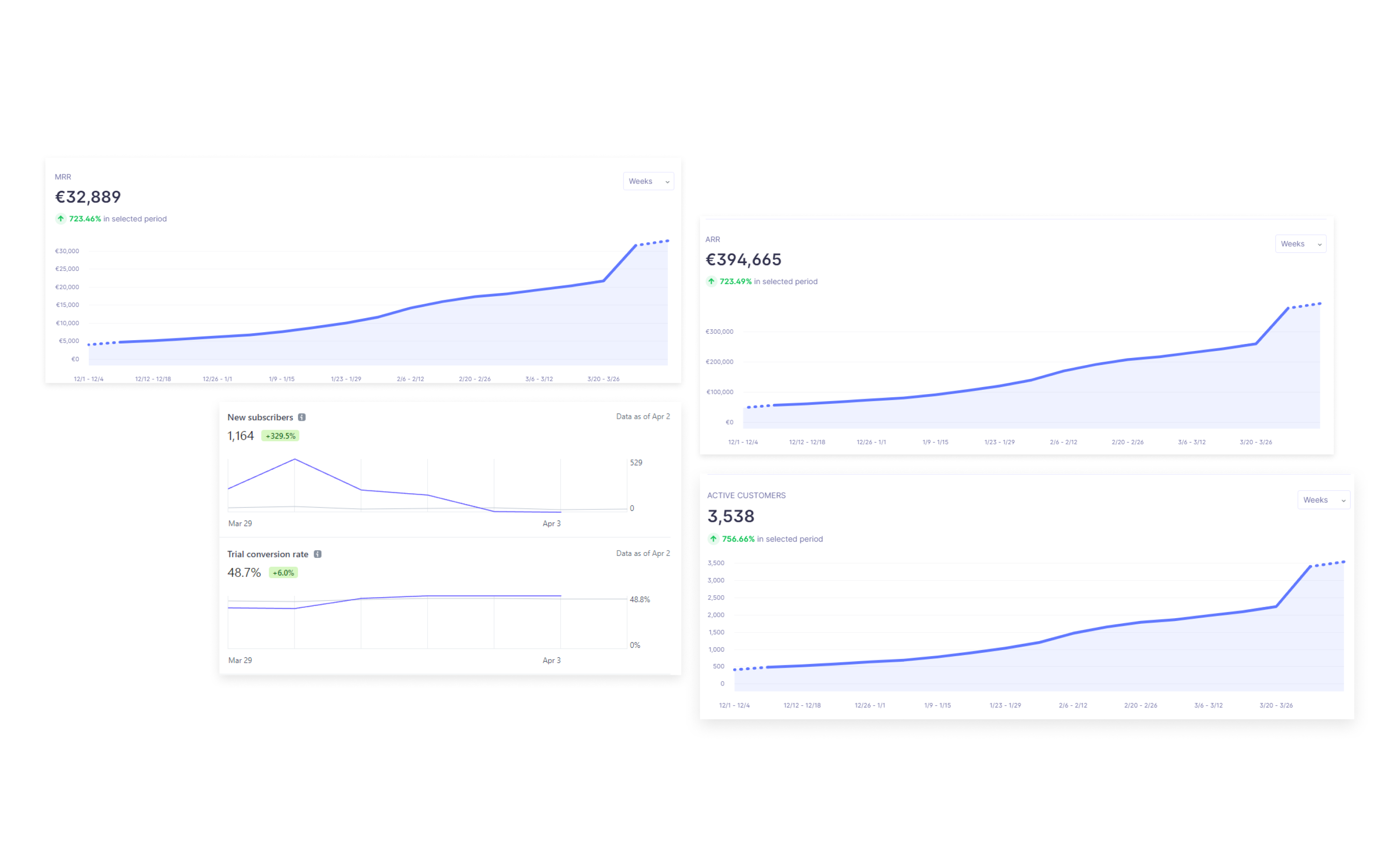Click green up arrow under MRR value

point(60,219)
